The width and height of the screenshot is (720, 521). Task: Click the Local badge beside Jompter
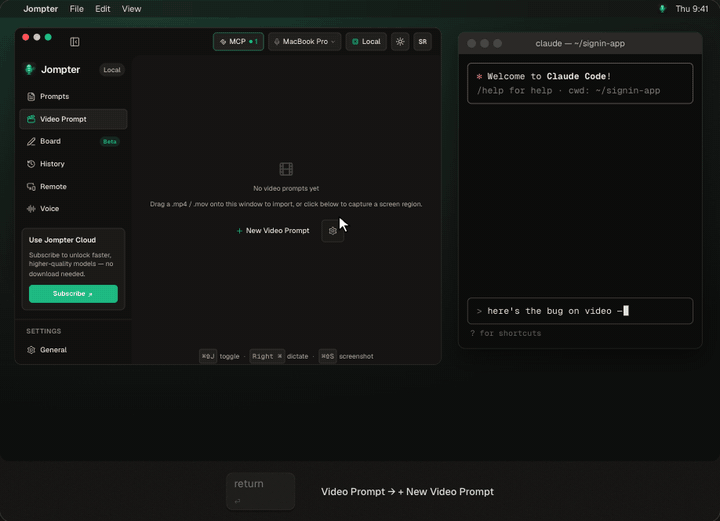point(112,70)
